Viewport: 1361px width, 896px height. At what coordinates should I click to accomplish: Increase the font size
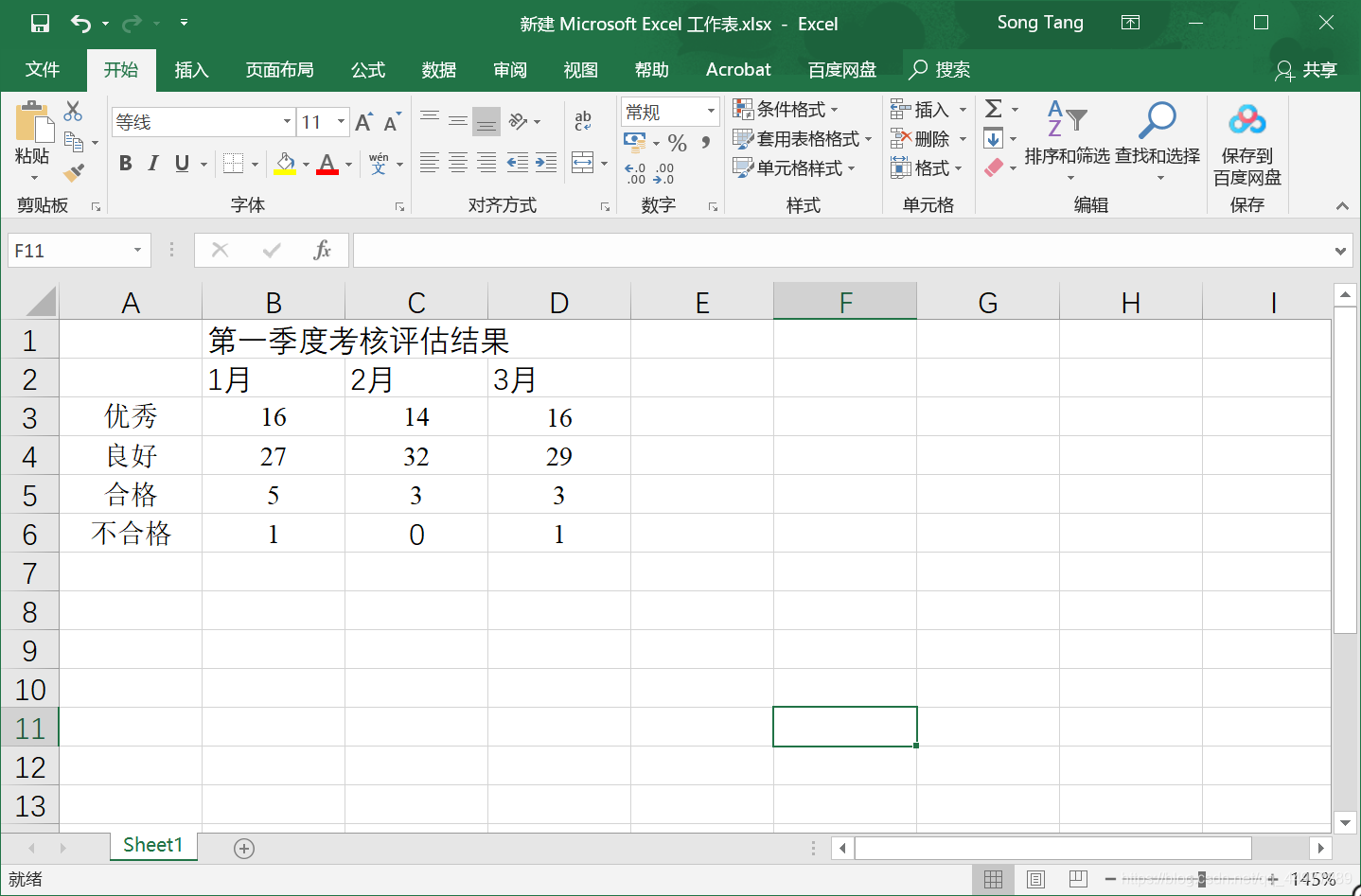[363, 122]
